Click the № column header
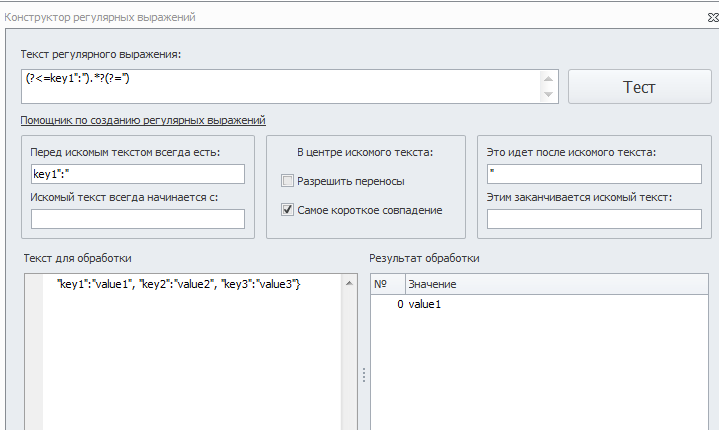The height and width of the screenshot is (430, 719). pos(388,284)
